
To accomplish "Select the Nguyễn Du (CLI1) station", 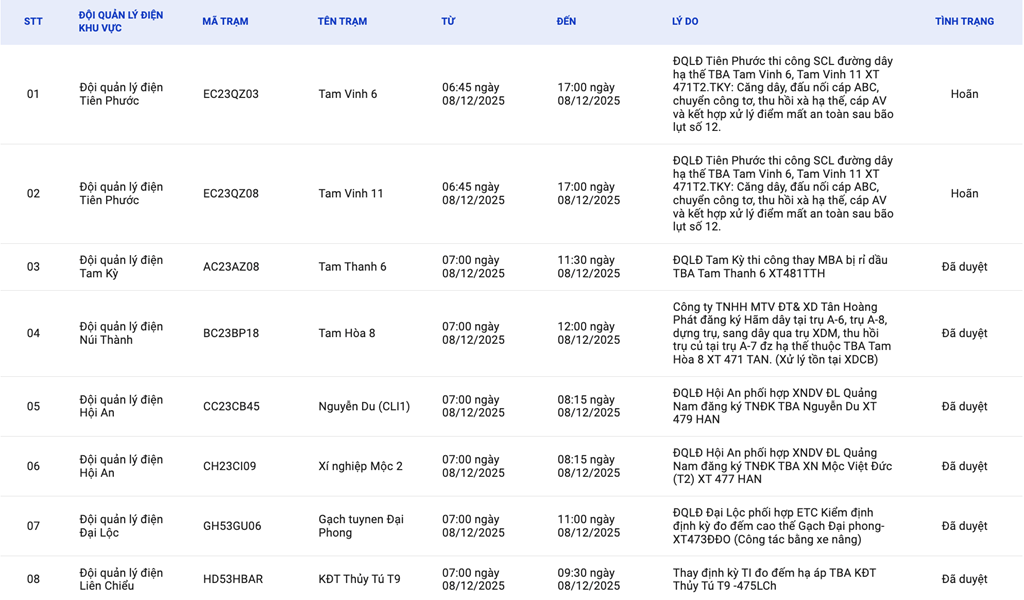I will pyautogui.click(x=364, y=407).
